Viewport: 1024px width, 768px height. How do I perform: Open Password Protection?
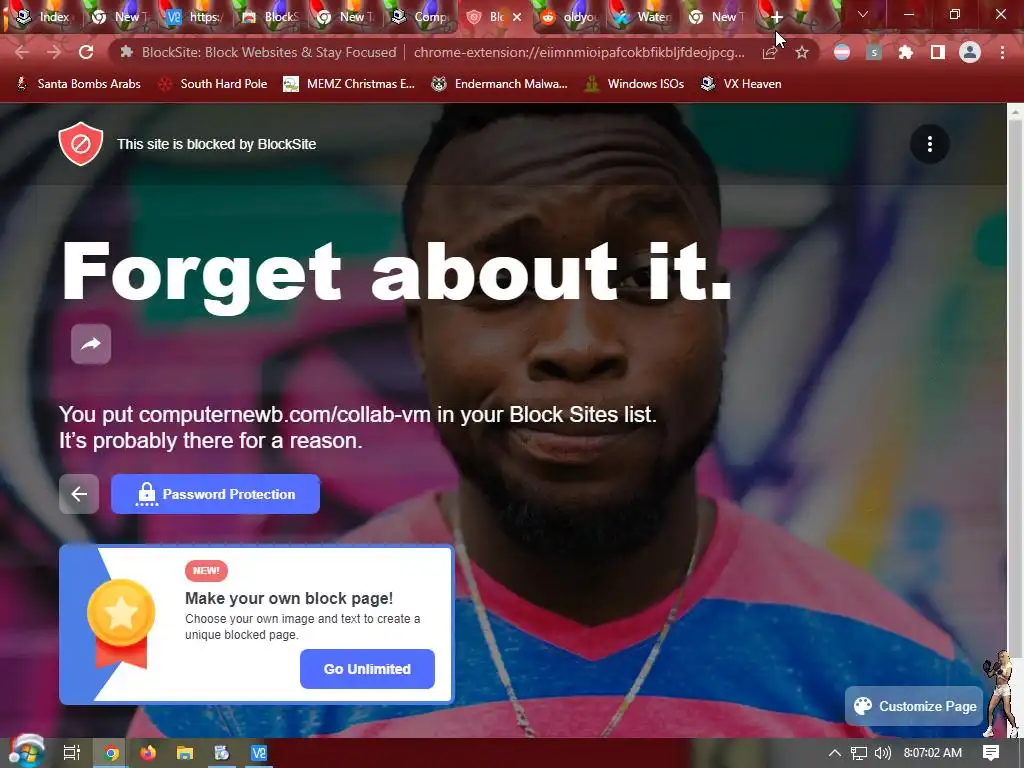click(x=216, y=494)
